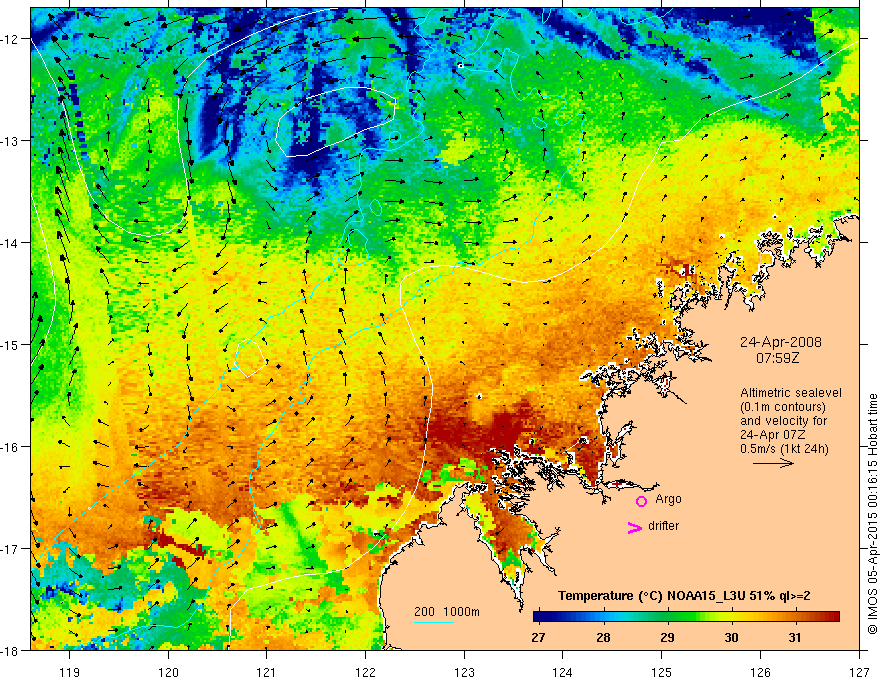
Task: Click the 'Argo' legend label
Action: [x=668, y=499]
